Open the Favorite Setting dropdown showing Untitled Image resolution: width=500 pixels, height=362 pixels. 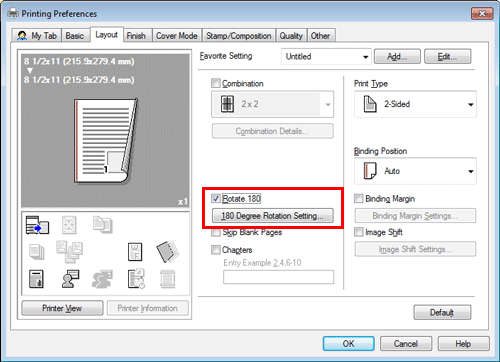click(326, 56)
